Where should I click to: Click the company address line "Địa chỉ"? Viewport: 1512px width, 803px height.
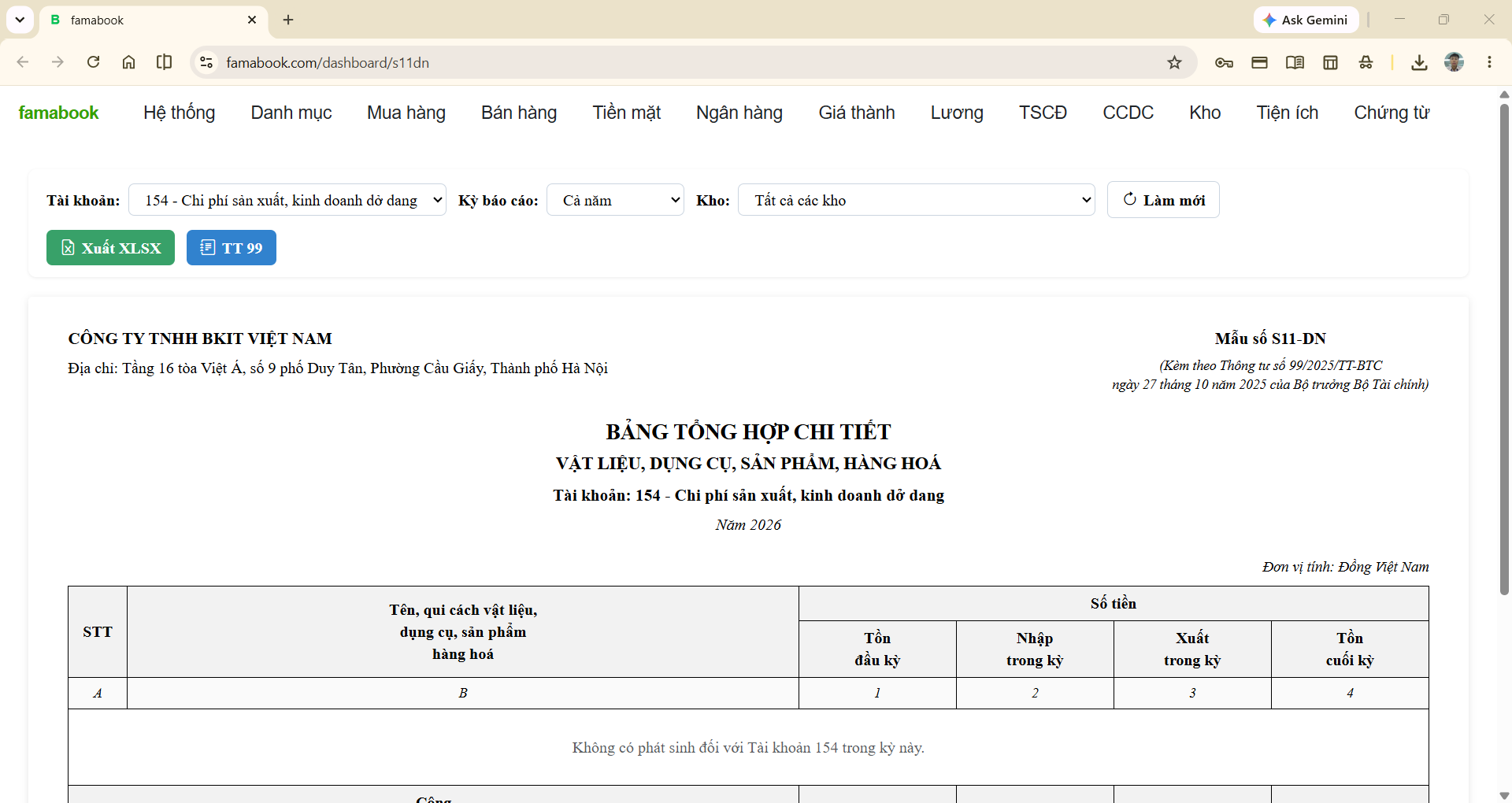[x=338, y=368]
